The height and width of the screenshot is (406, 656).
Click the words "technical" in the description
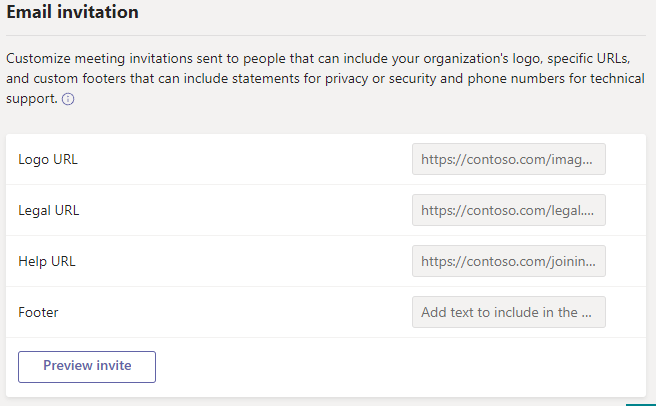point(618,79)
